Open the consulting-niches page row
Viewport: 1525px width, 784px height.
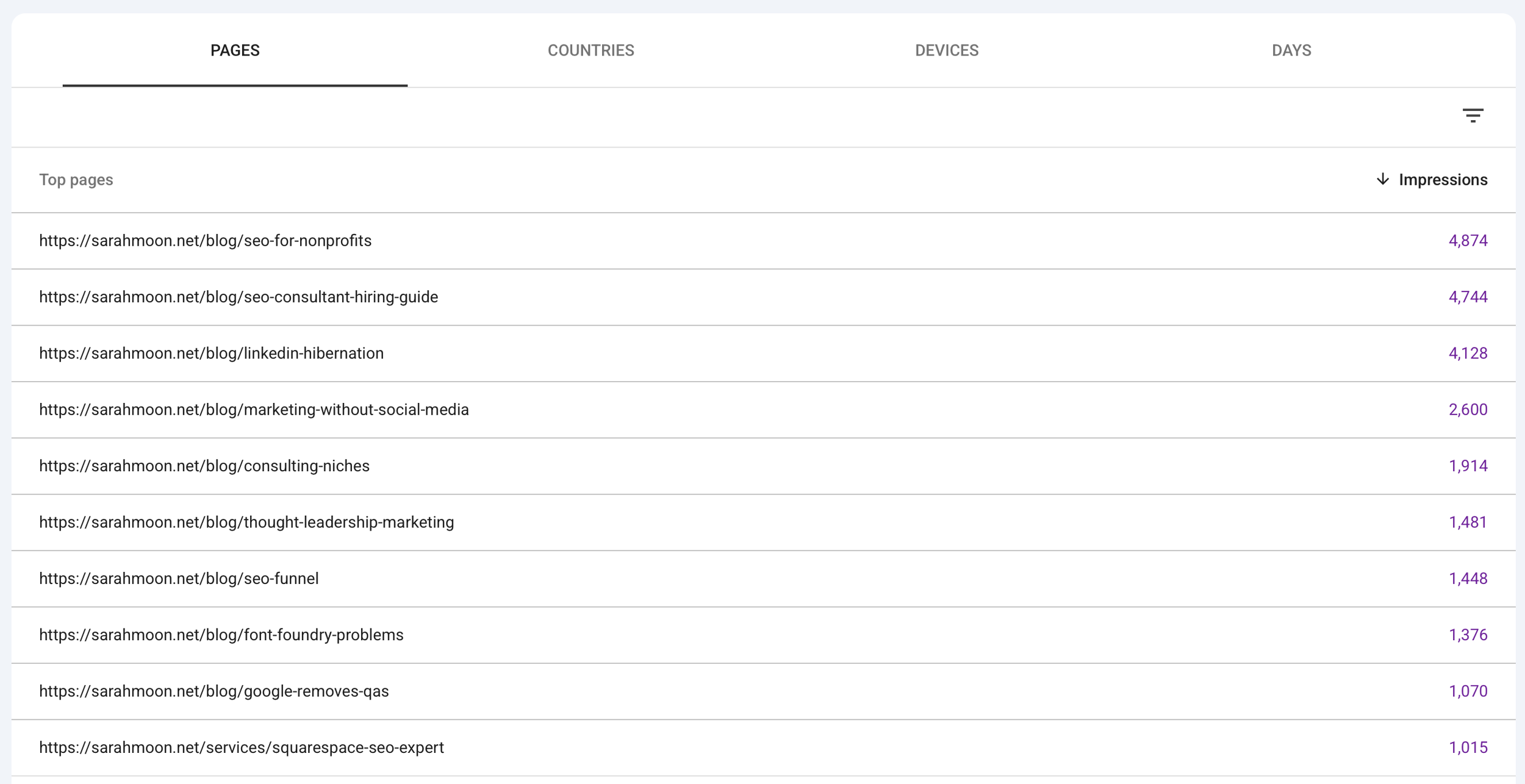point(763,466)
